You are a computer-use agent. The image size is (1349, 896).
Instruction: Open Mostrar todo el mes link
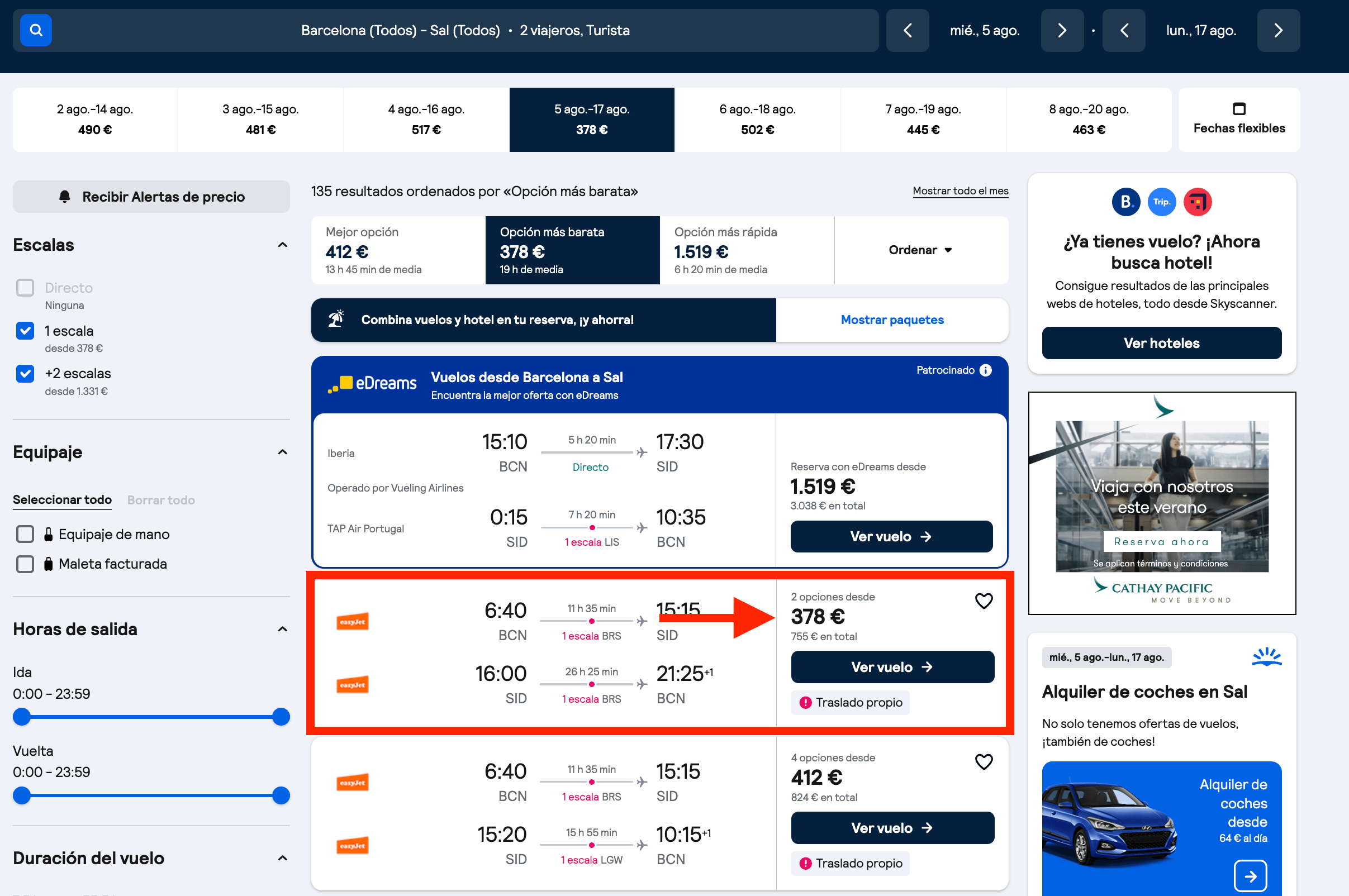pyautogui.click(x=960, y=191)
